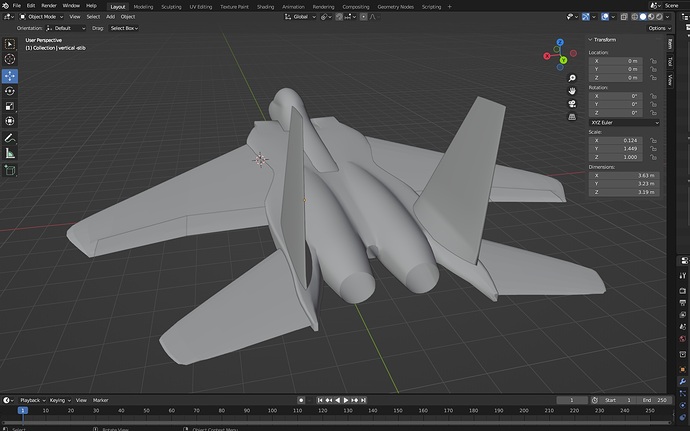This screenshot has width=690, height=431.
Task: Open the Blender logo menu
Action: click(x=5, y=6)
